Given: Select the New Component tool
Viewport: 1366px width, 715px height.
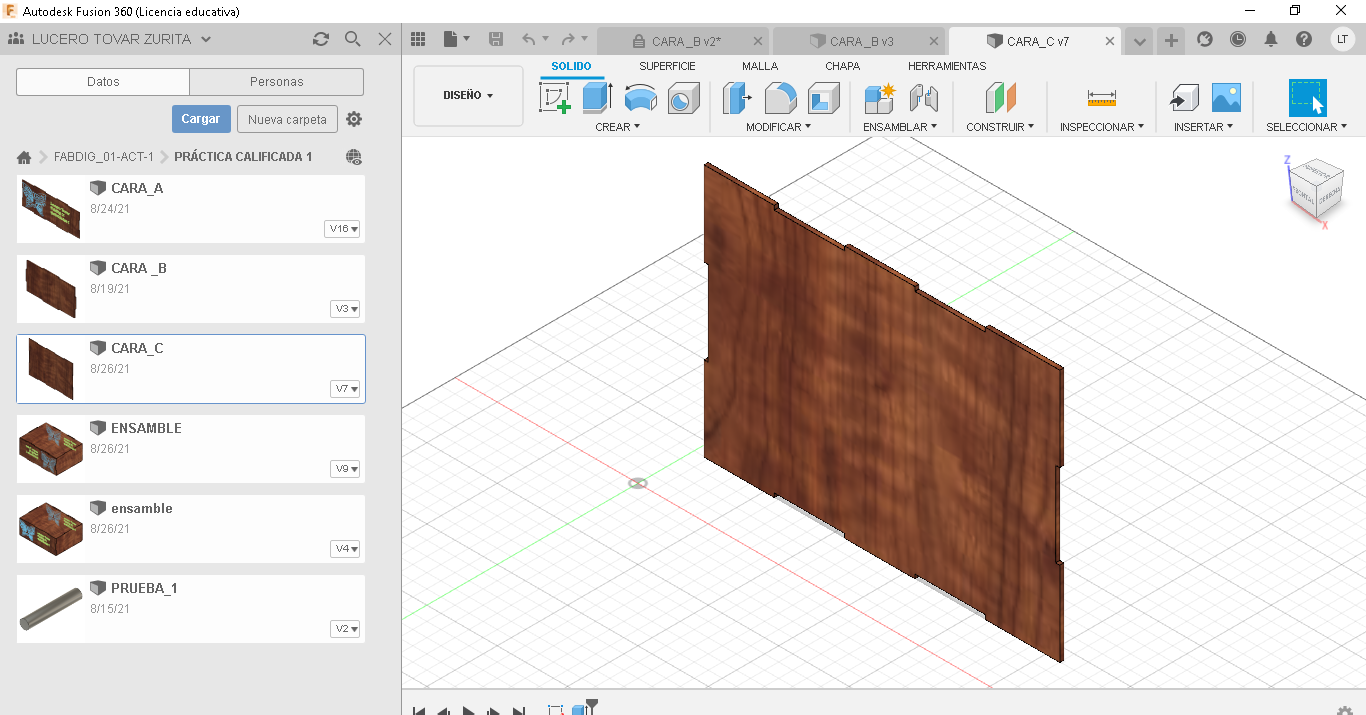Looking at the screenshot, I should [x=880, y=98].
